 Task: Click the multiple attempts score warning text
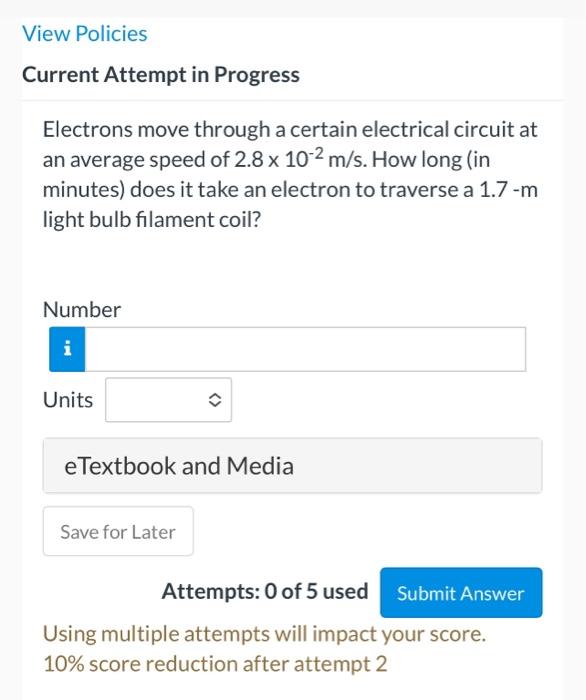[264, 634]
